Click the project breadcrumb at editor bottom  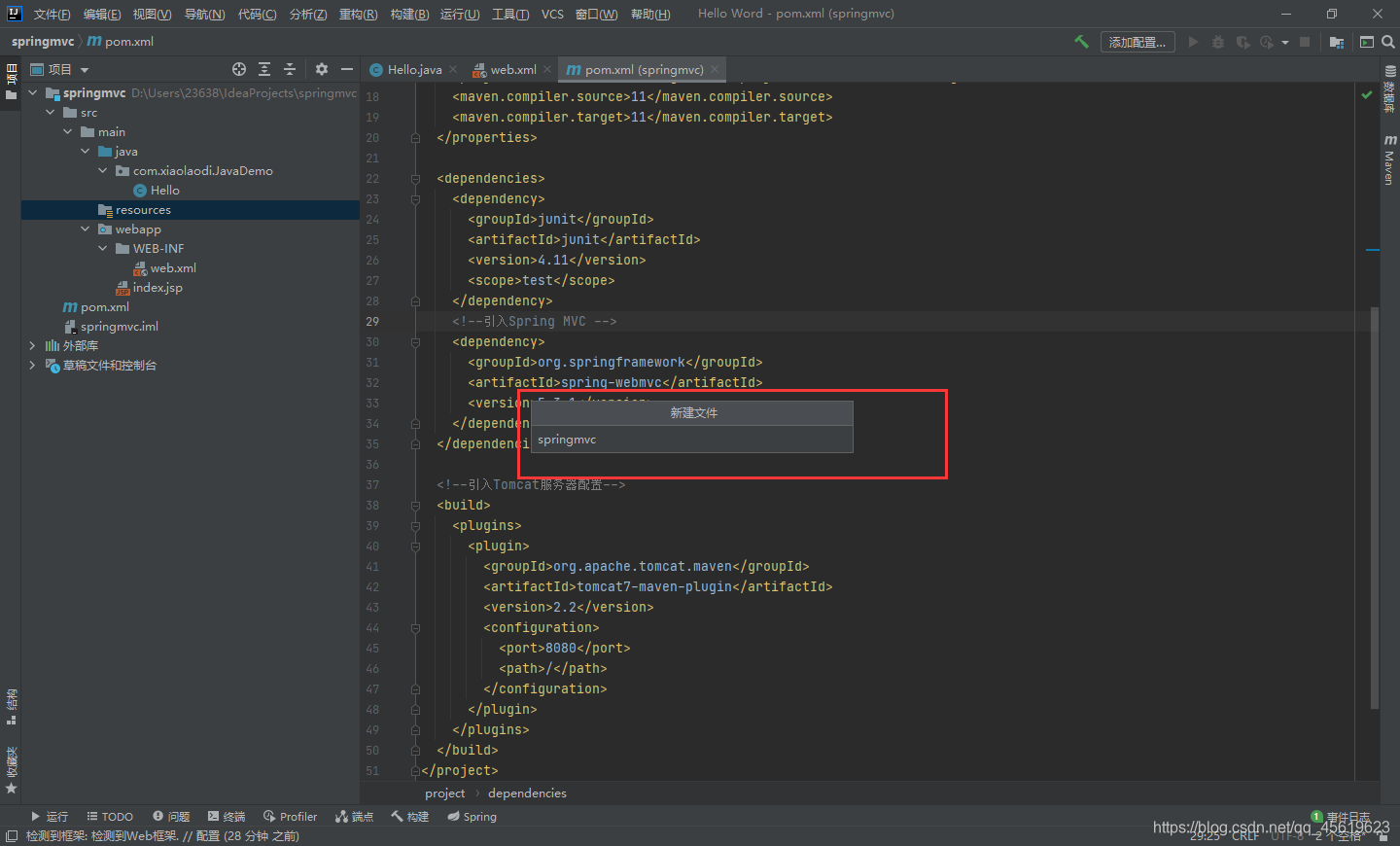coord(444,793)
